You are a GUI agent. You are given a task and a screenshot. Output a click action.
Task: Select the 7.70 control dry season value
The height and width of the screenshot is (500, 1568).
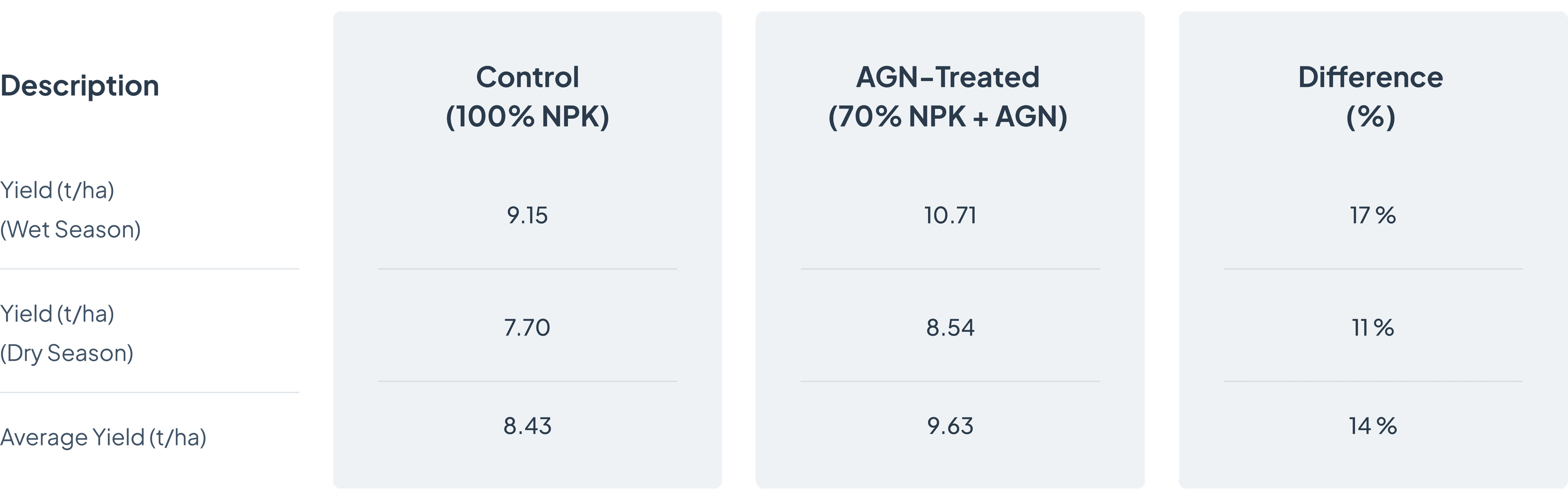[x=527, y=328]
